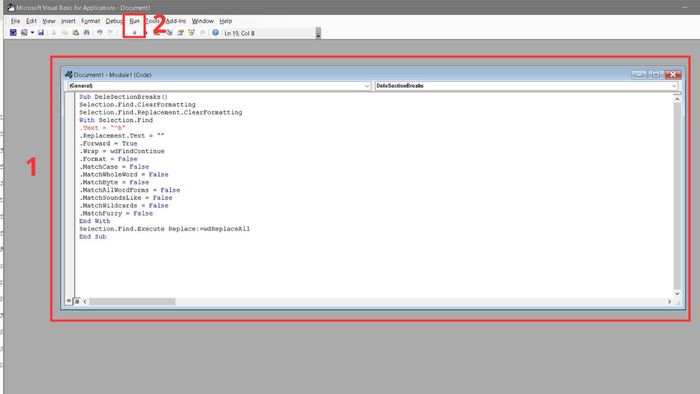The height and width of the screenshot is (394, 700).
Task: Open Visual Basic Help question icon
Action: [215, 33]
